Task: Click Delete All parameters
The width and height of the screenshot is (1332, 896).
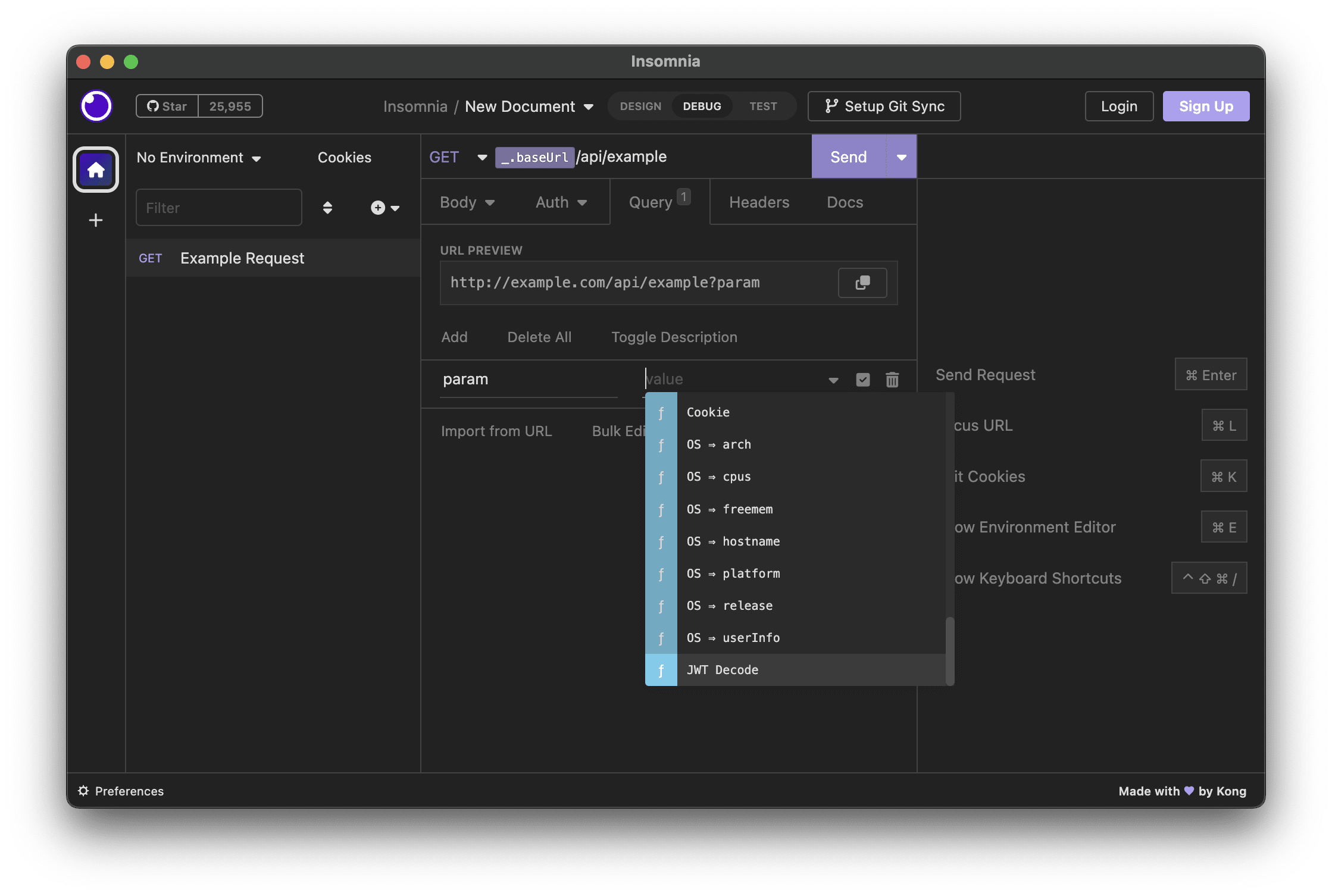Action: (539, 337)
